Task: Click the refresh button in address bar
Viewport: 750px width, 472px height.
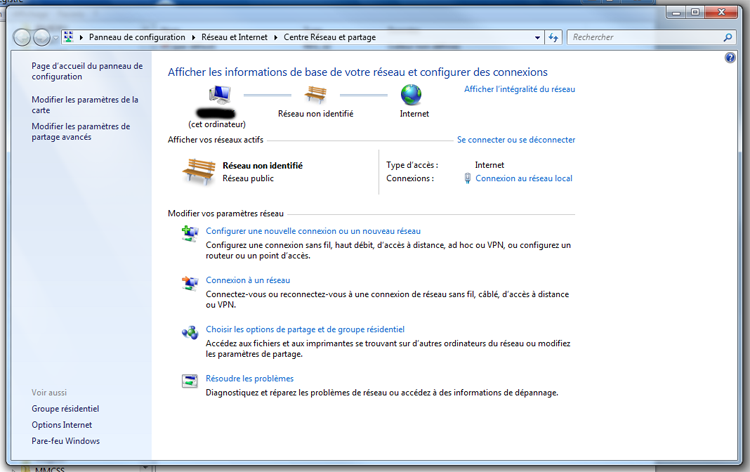Action: coord(553,37)
